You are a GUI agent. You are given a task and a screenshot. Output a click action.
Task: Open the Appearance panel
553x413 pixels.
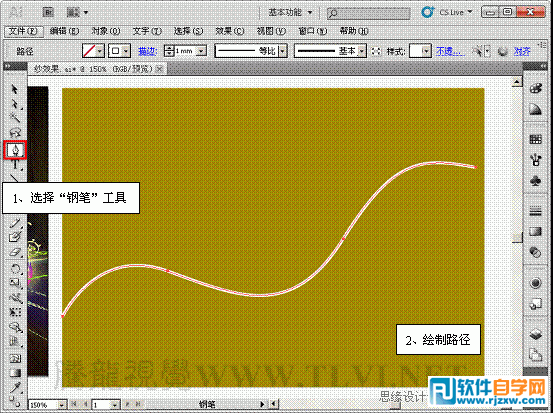pyautogui.click(x=535, y=283)
